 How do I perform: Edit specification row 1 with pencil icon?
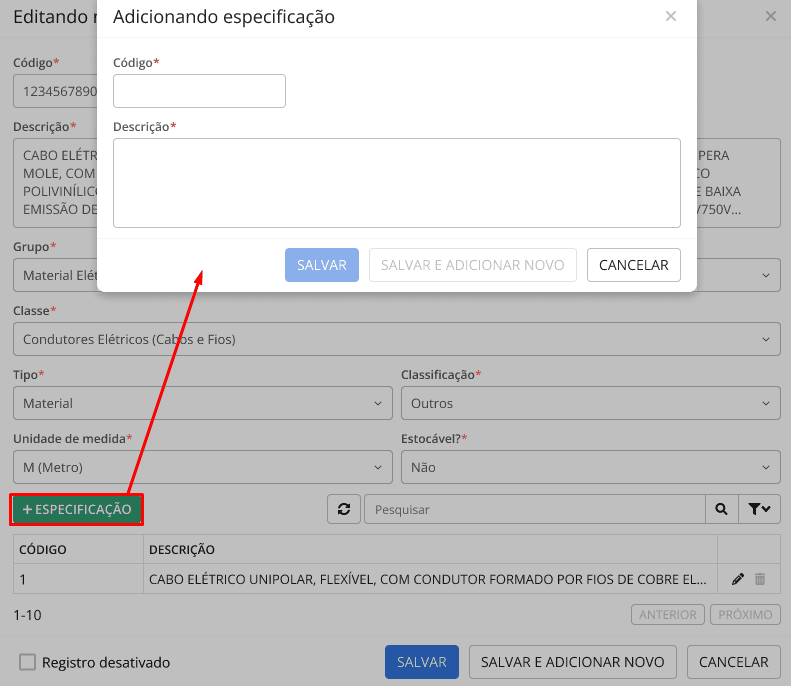[x=738, y=579]
